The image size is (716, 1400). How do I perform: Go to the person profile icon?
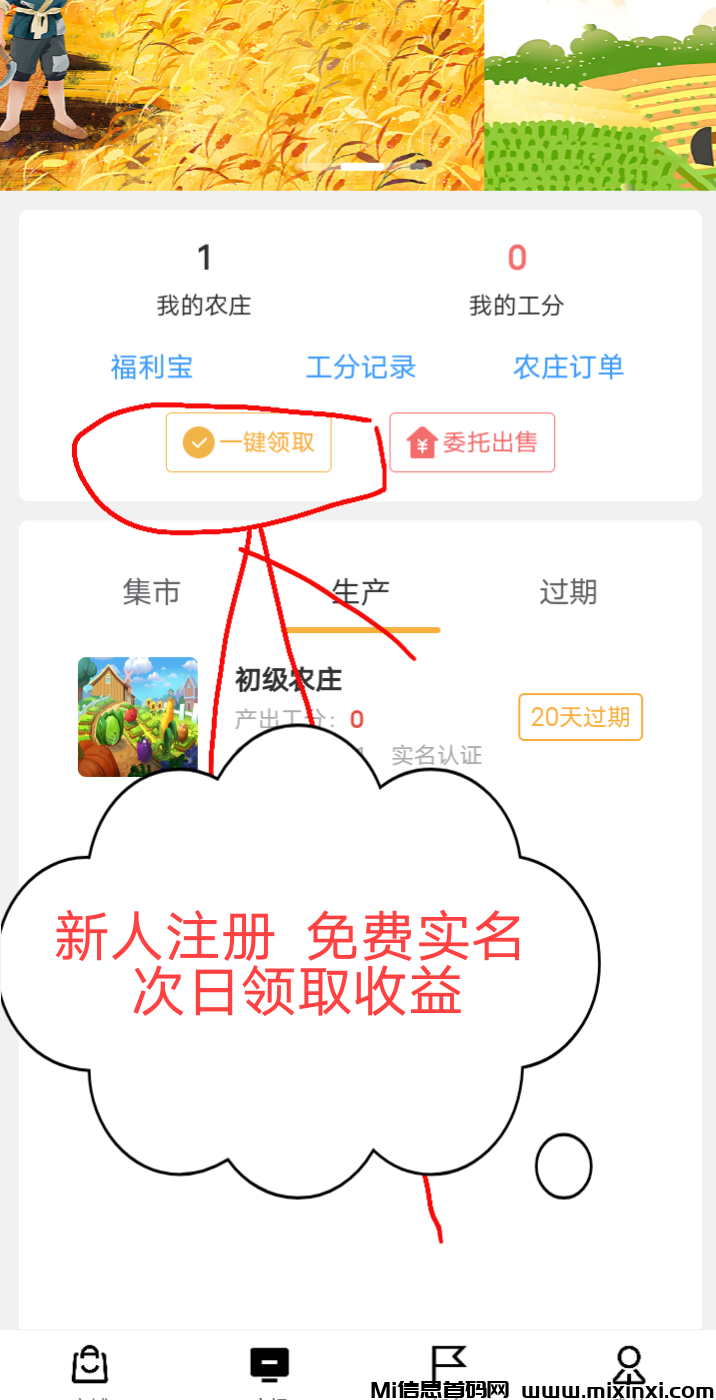point(627,1366)
